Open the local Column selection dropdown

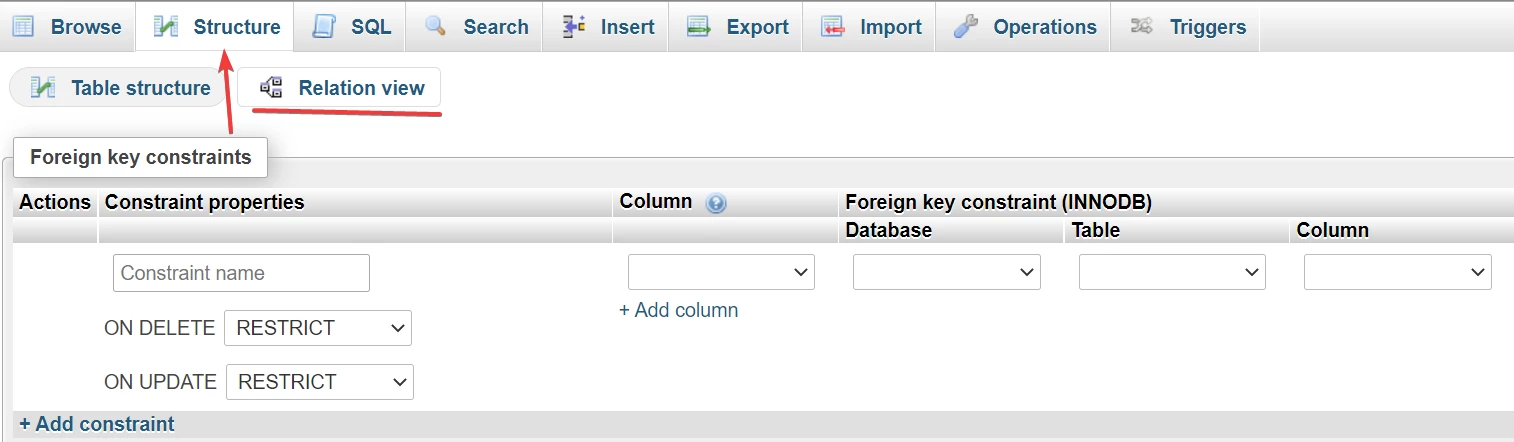click(721, 272)
